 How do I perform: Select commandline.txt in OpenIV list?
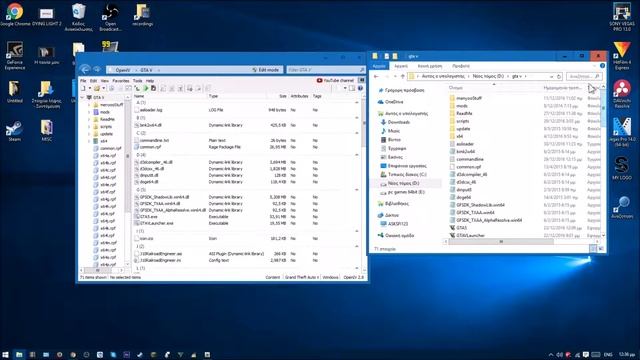click(154, 140)
